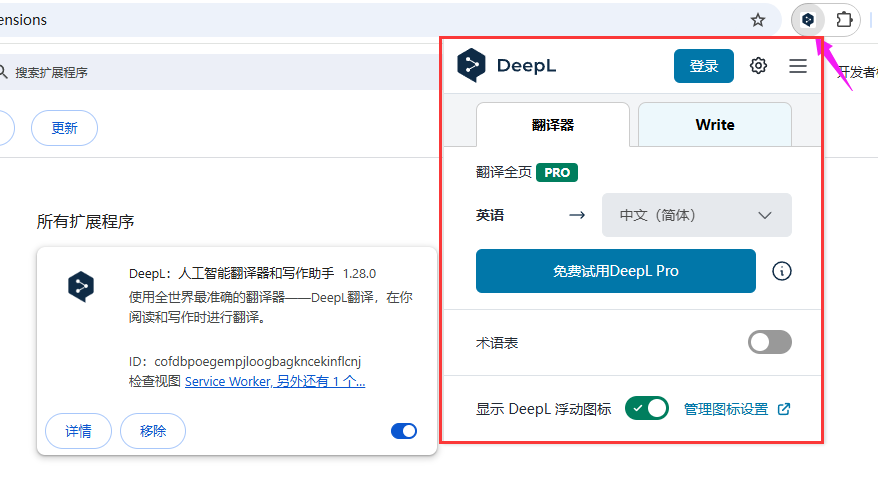Image resolution: width=878 pixels, height=490 pixels.
Task: Click 免费试用DeepL Pro button
Action: [x=615, y=271]
